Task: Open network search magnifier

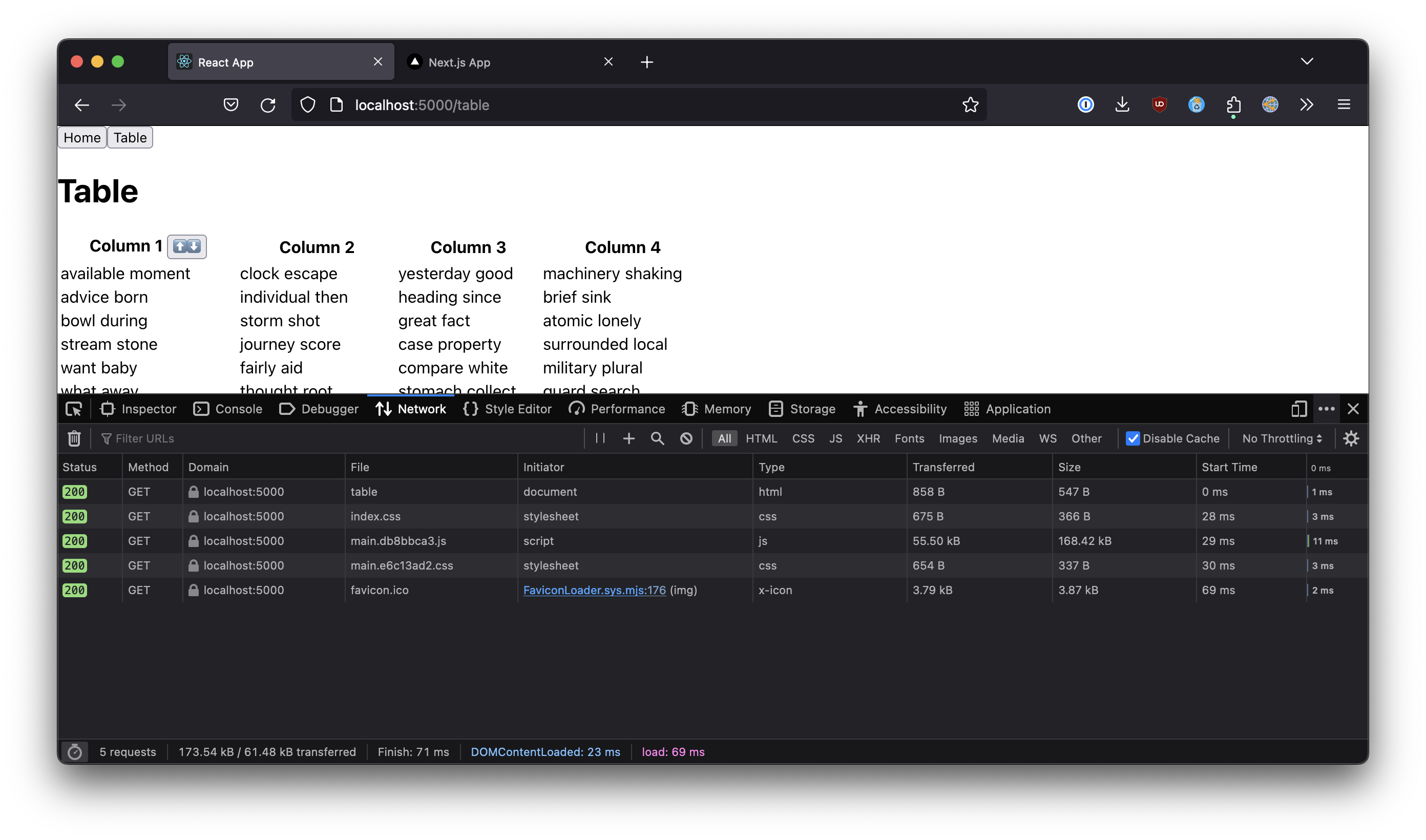Action: click(657, 438)
